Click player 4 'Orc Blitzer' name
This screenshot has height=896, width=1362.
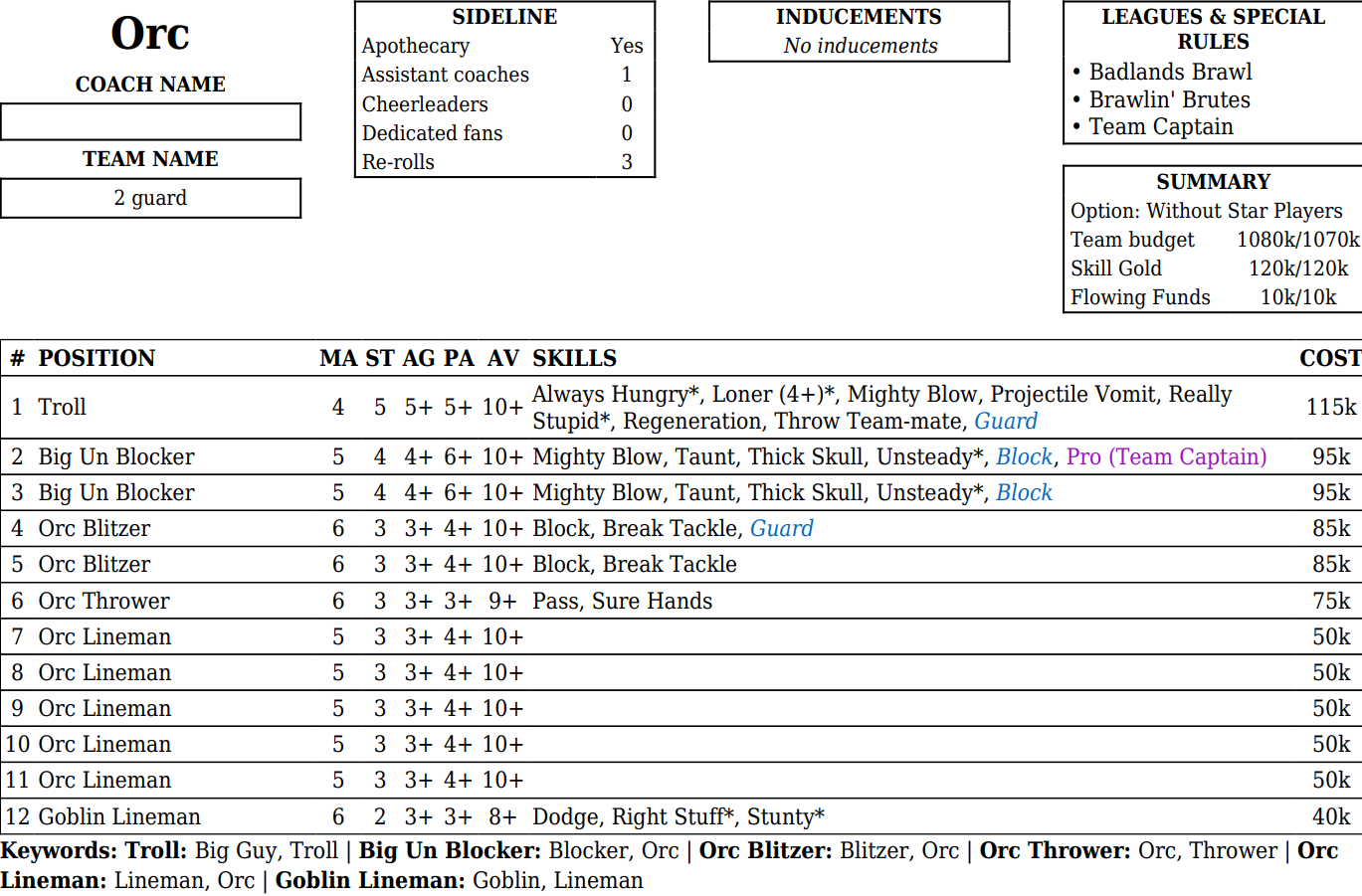(x=95, y=528)
